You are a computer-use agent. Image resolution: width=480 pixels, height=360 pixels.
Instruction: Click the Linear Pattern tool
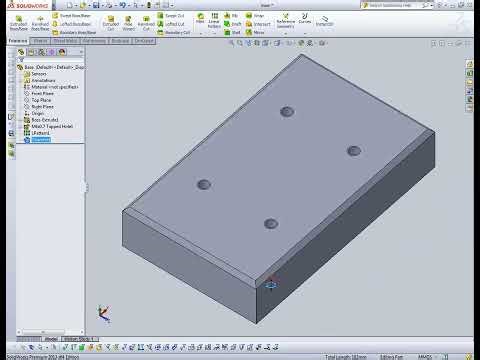[x=214, y=20]
